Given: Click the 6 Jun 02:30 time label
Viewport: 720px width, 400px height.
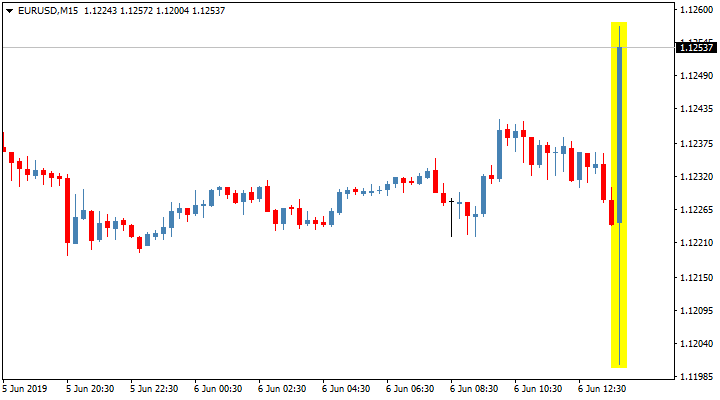Looking at the screenshot, I should tap(282, 389).
